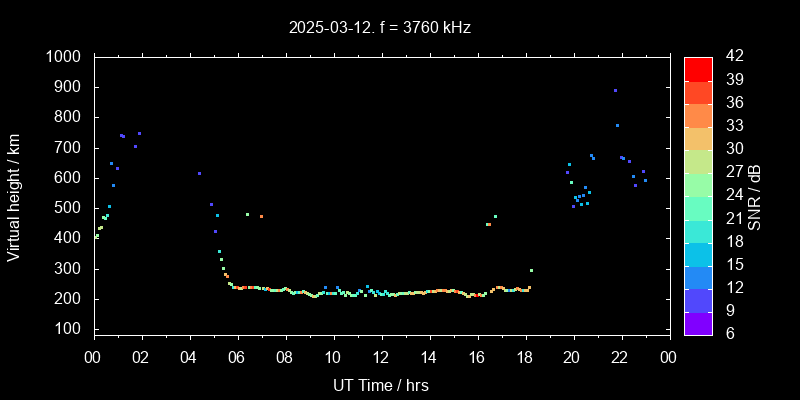Click the 1000 tick label on height axis
800x400 pixels.
65,57
